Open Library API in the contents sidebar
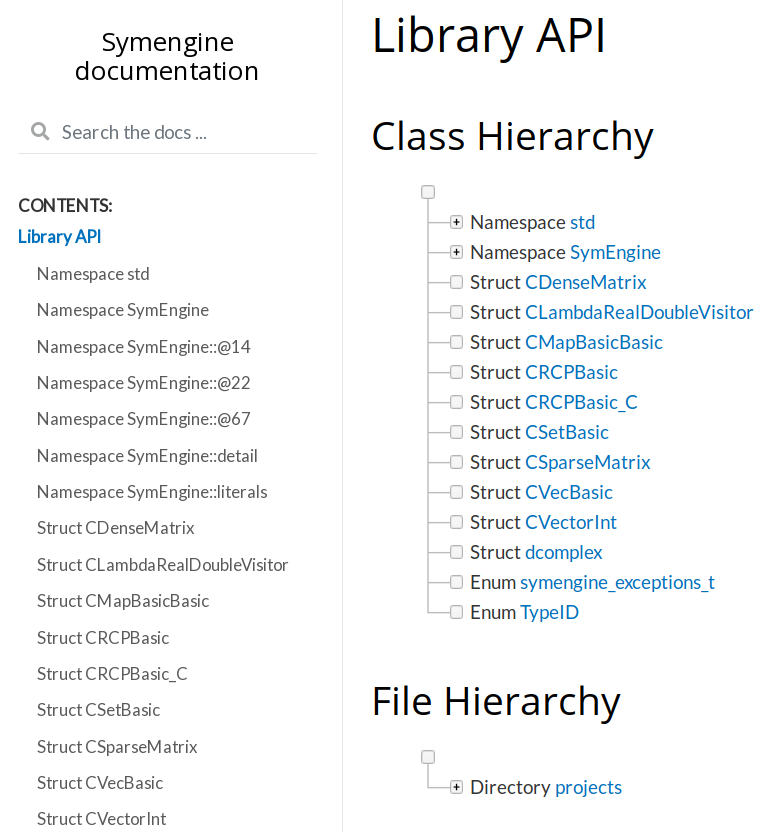The width and height of the screenshot is (770, 832). tap(59, 236)
